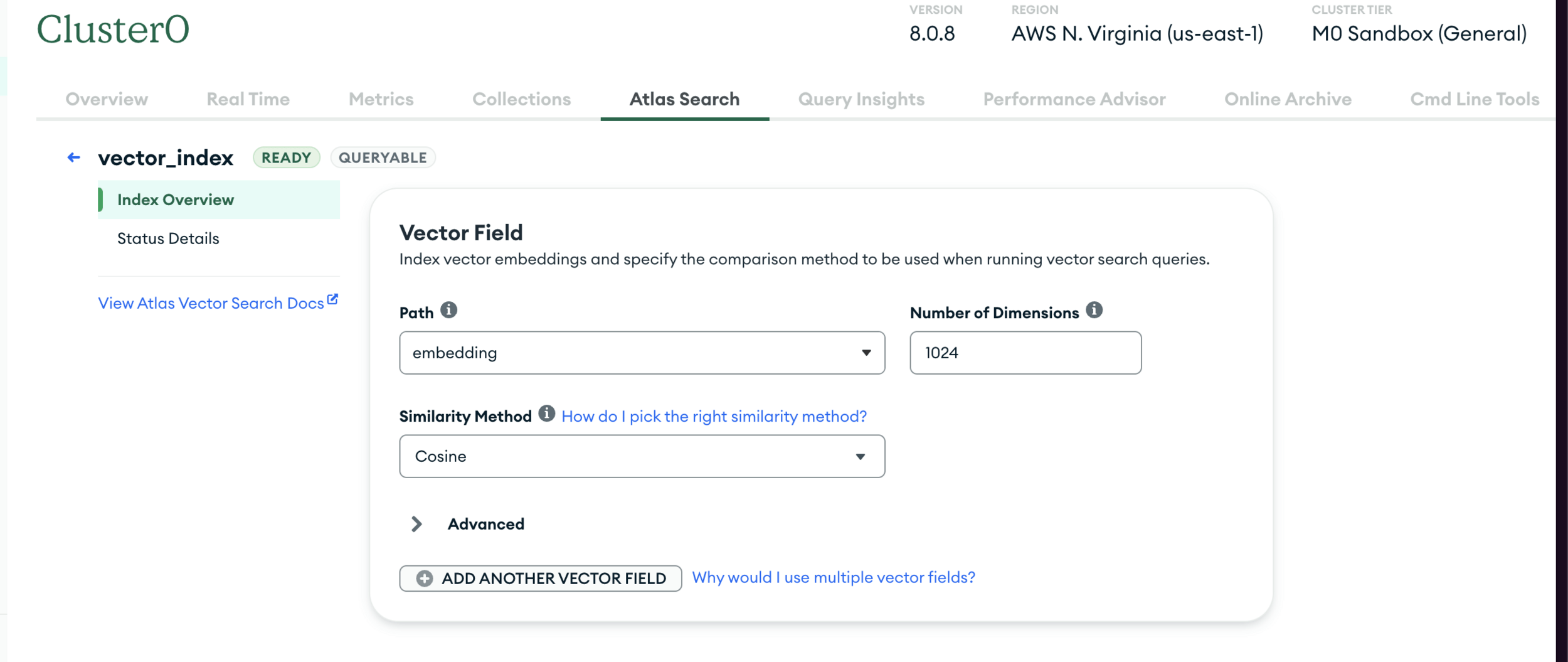Open the Query Insights tab

tap(861, 99)
